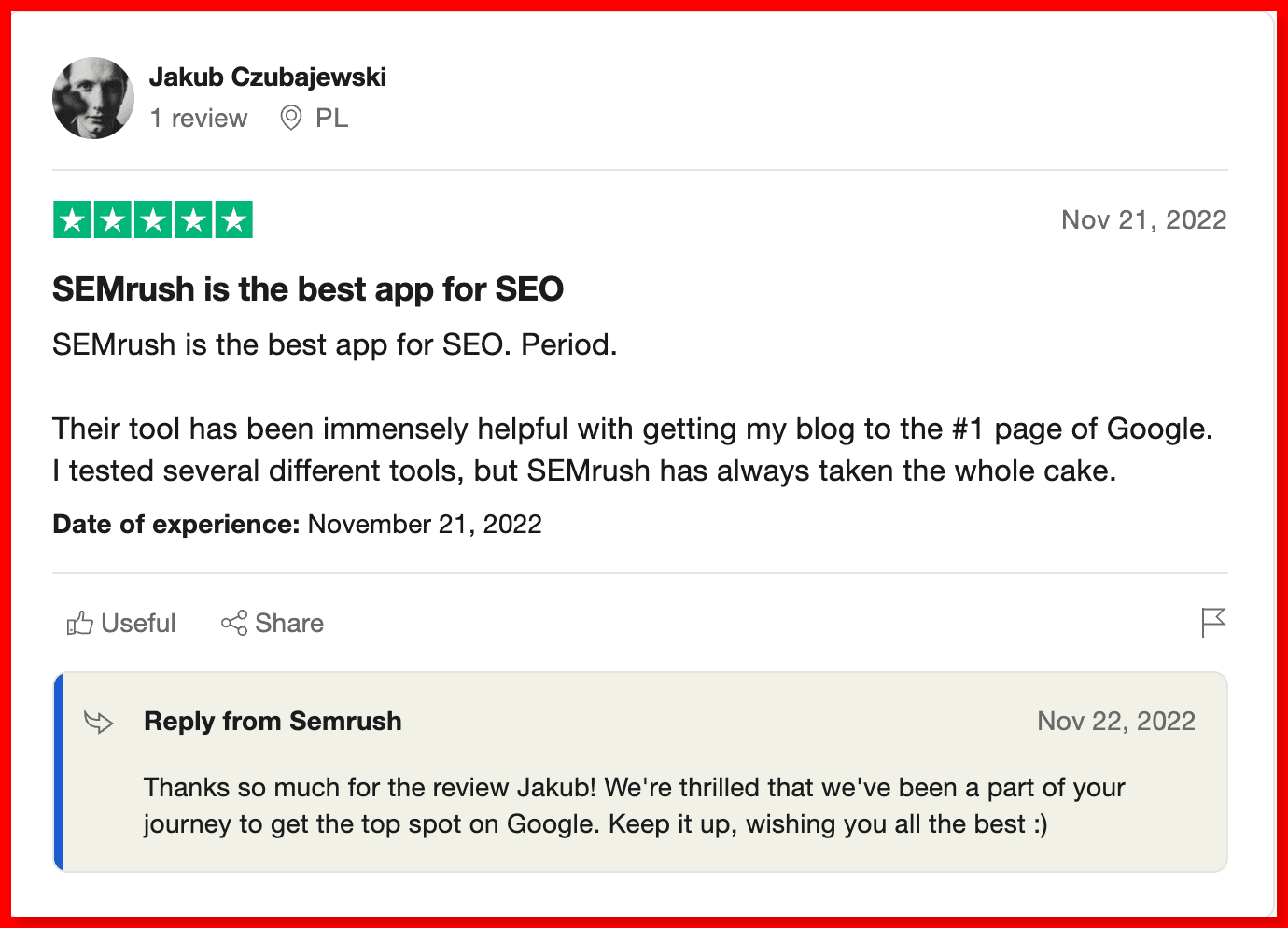1288x928 pixels.
Task: Share this SEMrush review
Action: tap(273, 623)
